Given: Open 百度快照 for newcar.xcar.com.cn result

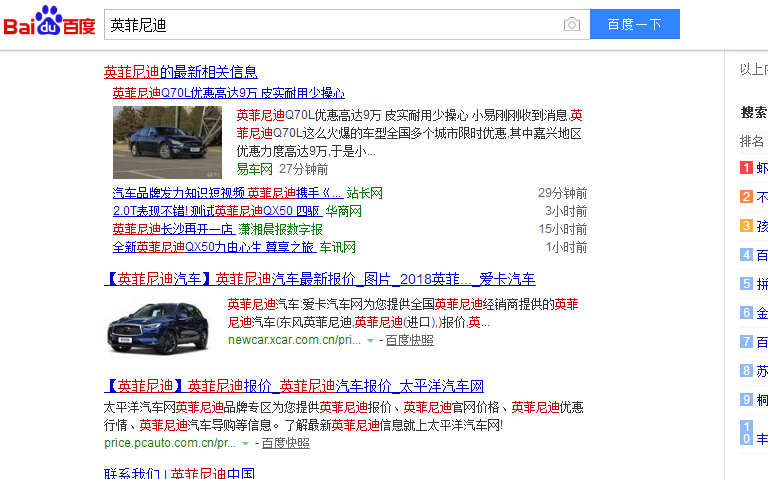Looking at the screenshot, I should click(409, 340).
